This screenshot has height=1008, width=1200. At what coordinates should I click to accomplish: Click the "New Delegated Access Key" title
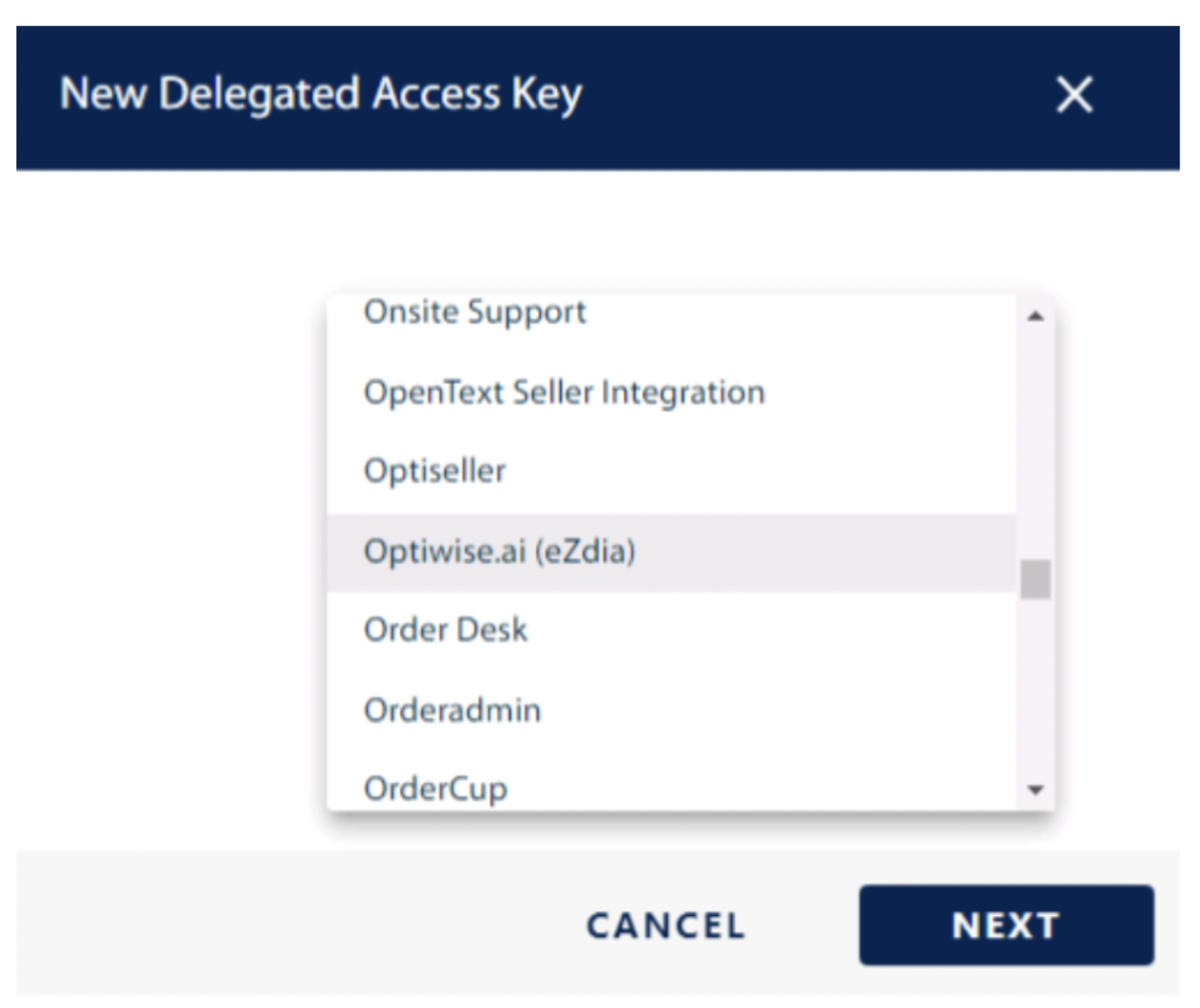click(x=321, y=95)
